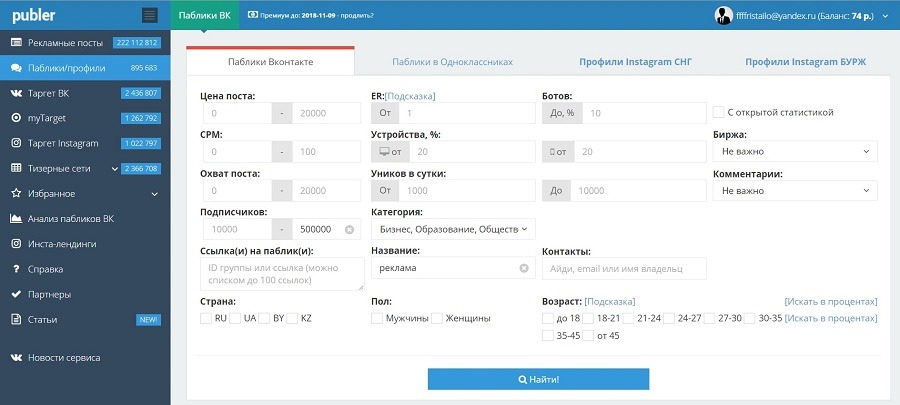This screenshot has height=405, width=900.
Task: Click the account email ffffristailo@yandex.ru
Action: click(x=775, y=17)
